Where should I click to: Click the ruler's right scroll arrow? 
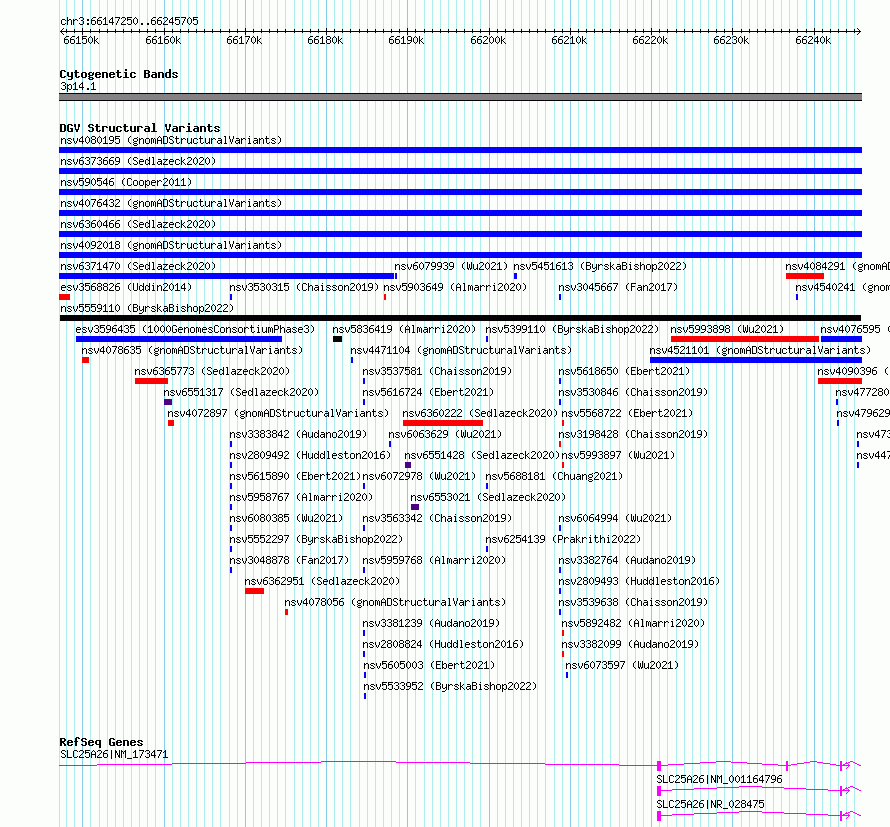tap(858, 32)
